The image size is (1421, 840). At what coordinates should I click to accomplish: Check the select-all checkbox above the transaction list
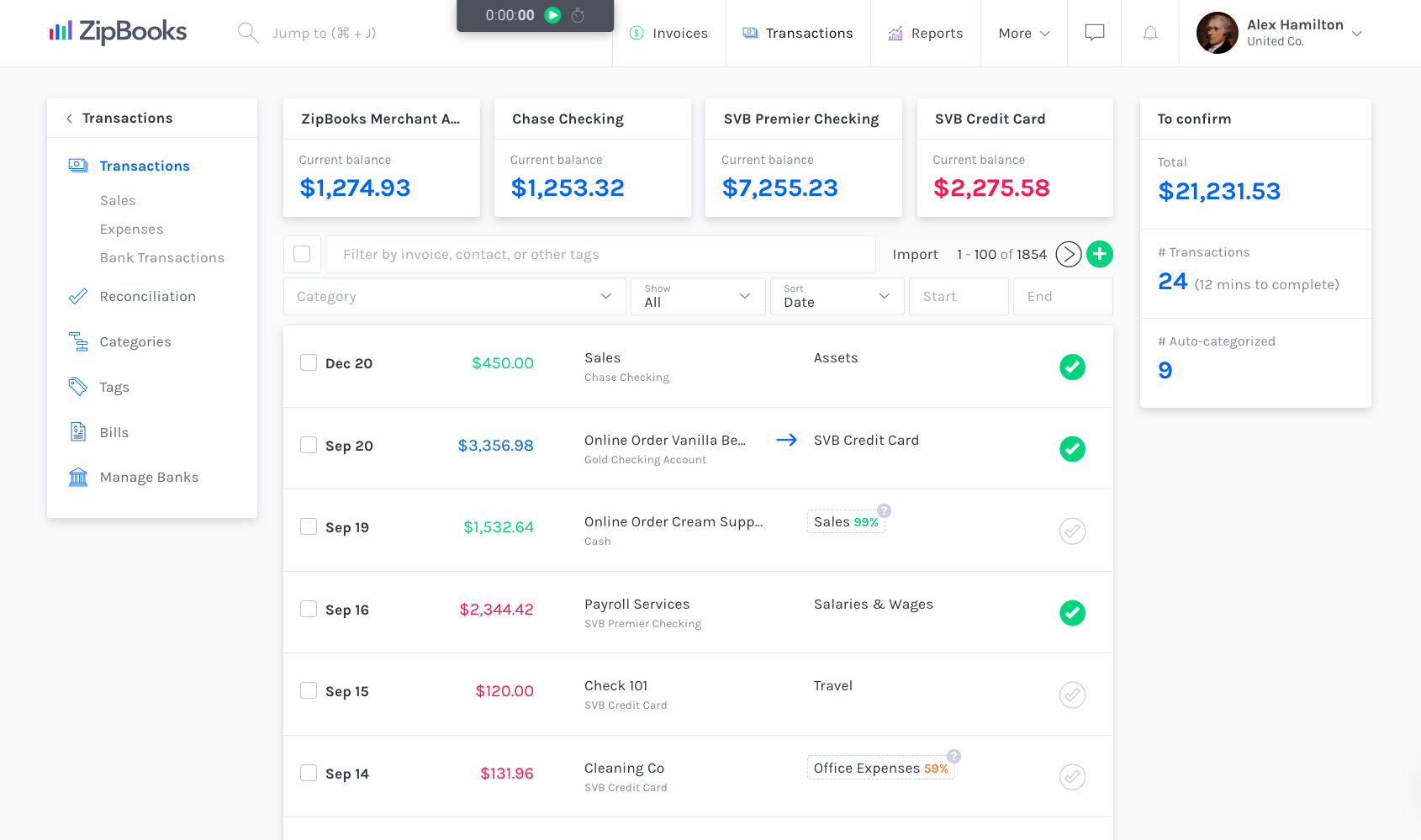pyautogui.click(x=302, y=254)
